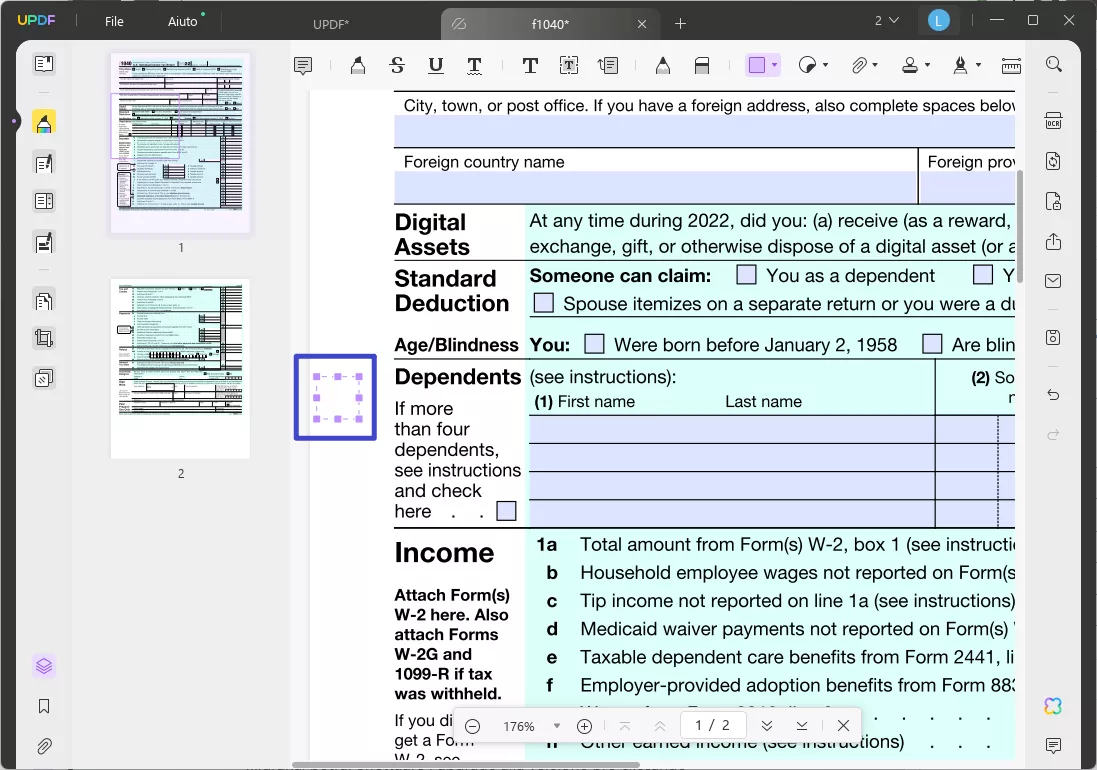Open the Attachments paperclip at sidebar bottom
1097x770 pixels.
click(44, 746)
